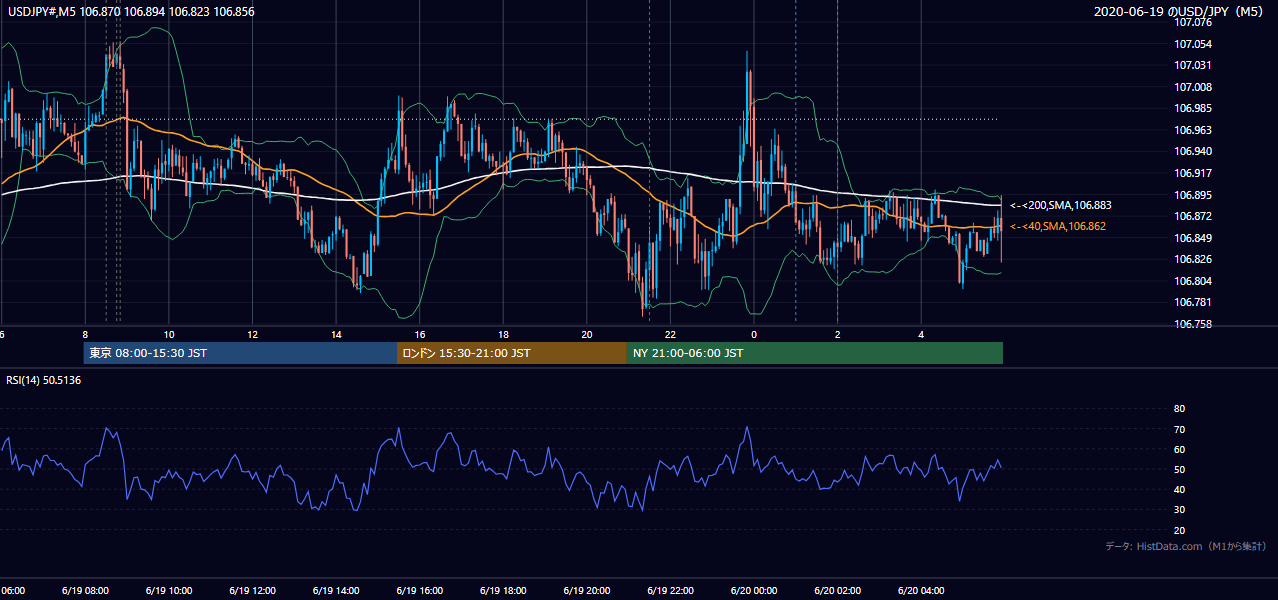Click the 6/19 18:00 date axis label
This screenshot has width=1278, height=600.
[504, 590]
